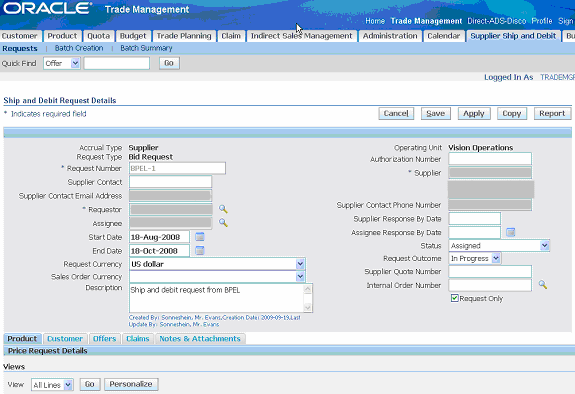
Task: Click Quick Find text field
Action: pos(117,63)
